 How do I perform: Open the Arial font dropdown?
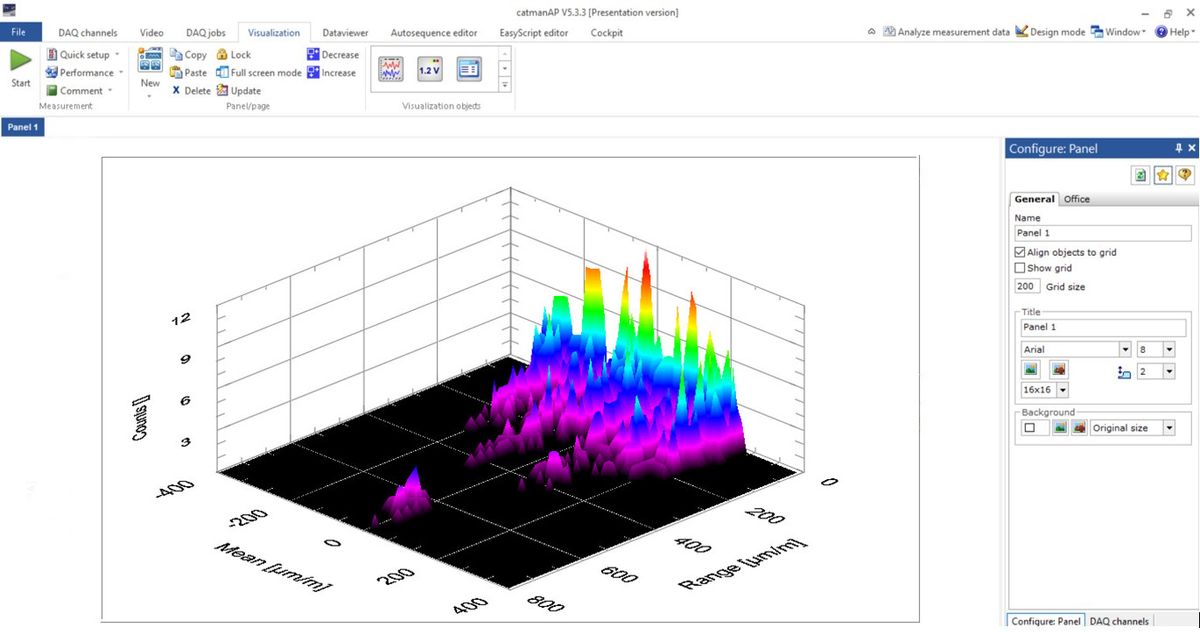pos(1125,350)
